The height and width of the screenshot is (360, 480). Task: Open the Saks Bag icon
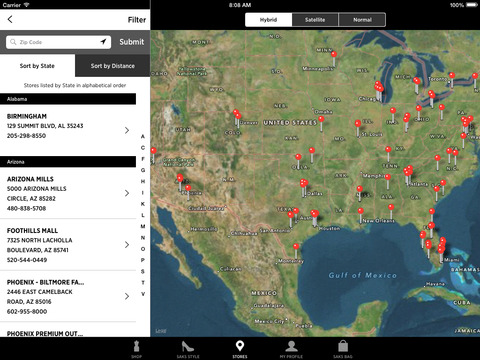(x=343, y=346)
